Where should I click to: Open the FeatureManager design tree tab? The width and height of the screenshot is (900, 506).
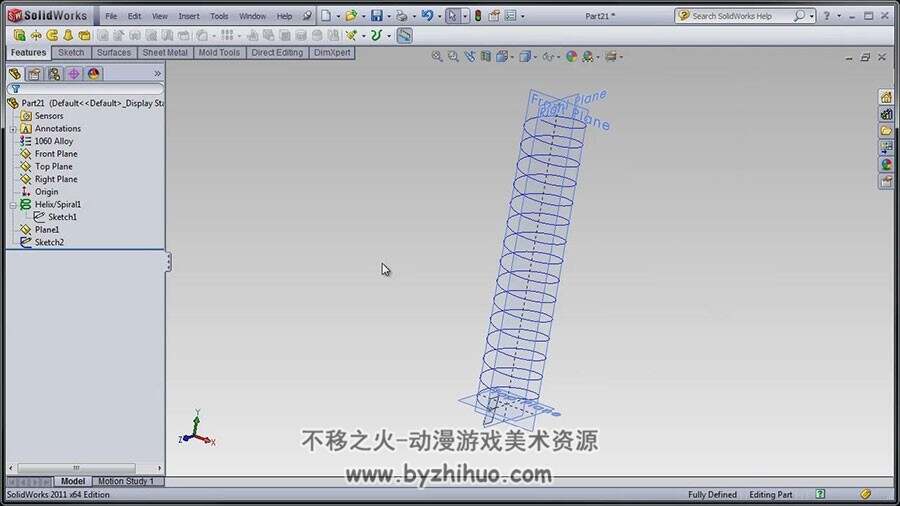click(x=15, y=74)
